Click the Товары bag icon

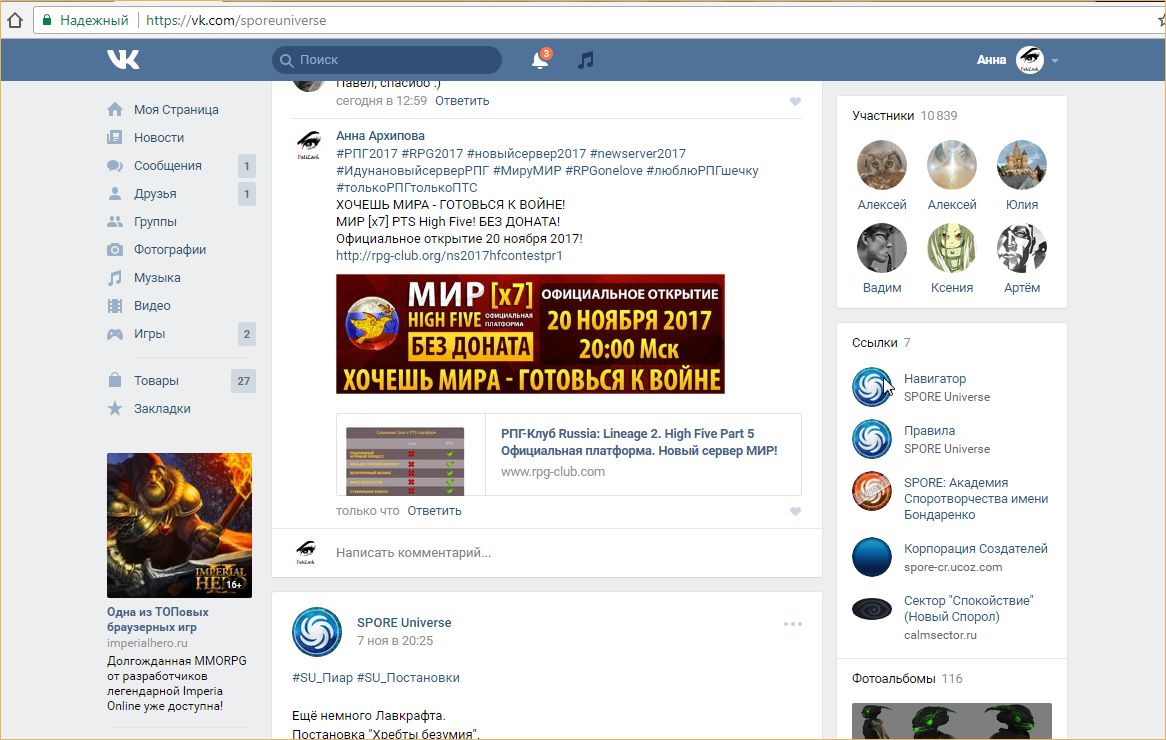click(116, 381)
